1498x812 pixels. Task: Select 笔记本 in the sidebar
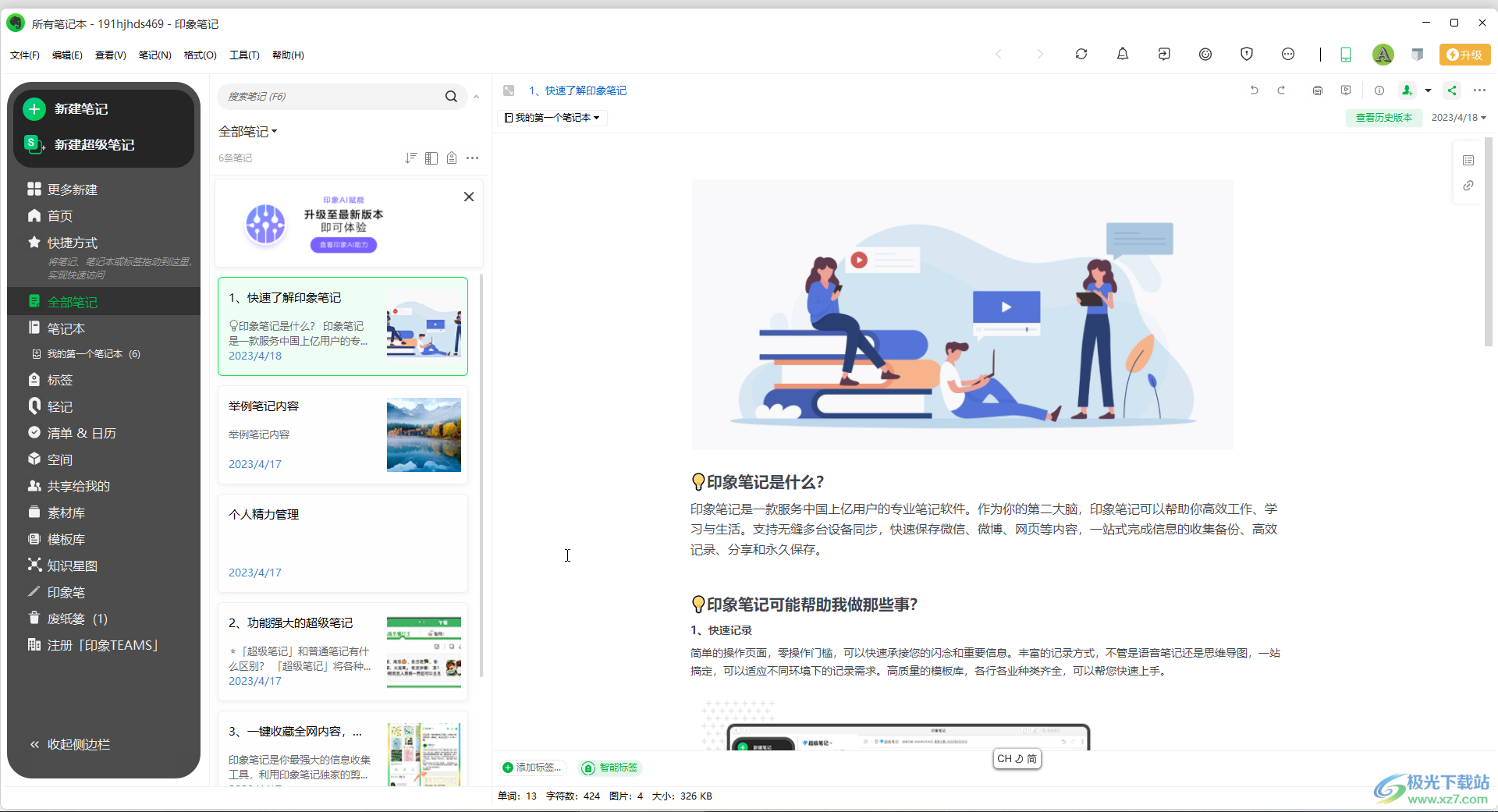pos(56,328)
